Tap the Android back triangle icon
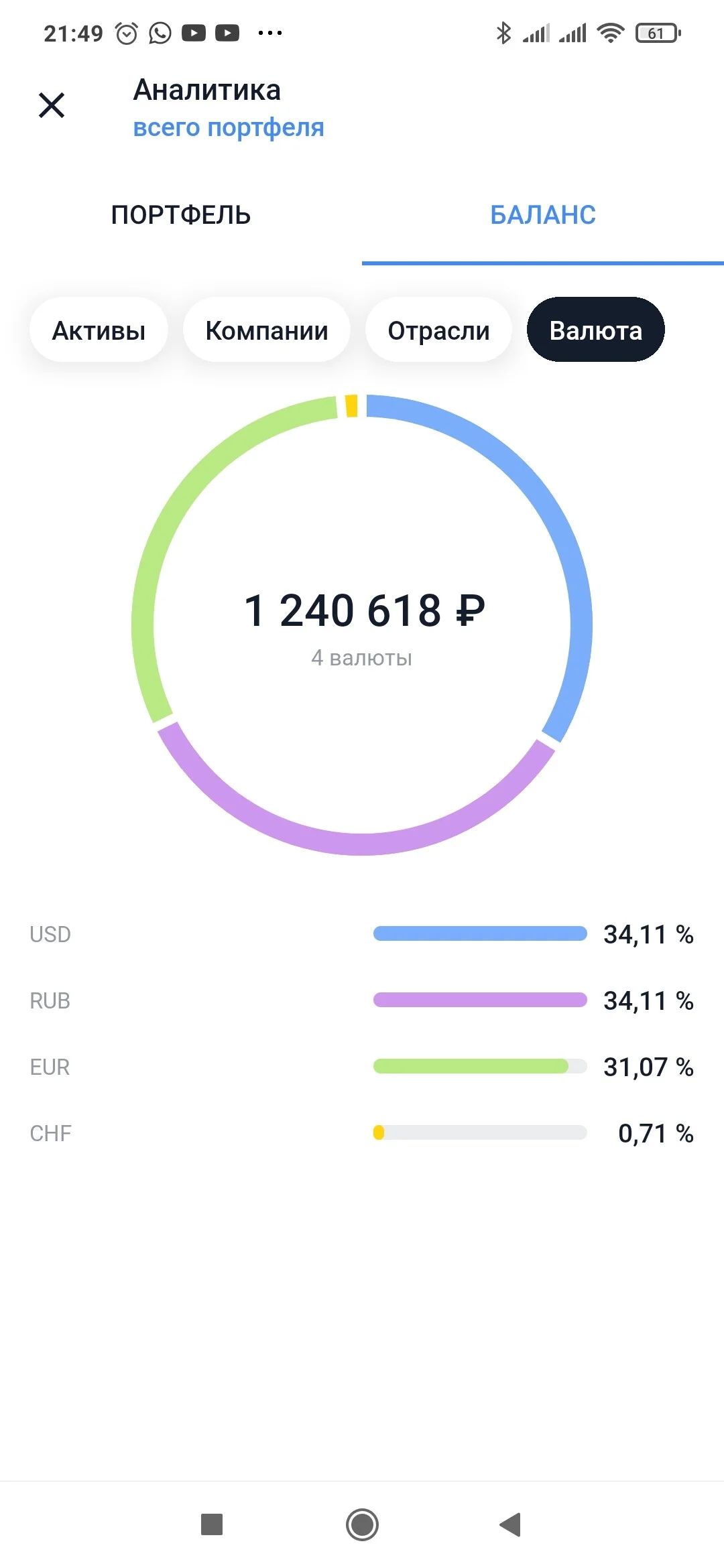724x1568 pixels. tap(511, 1524)
